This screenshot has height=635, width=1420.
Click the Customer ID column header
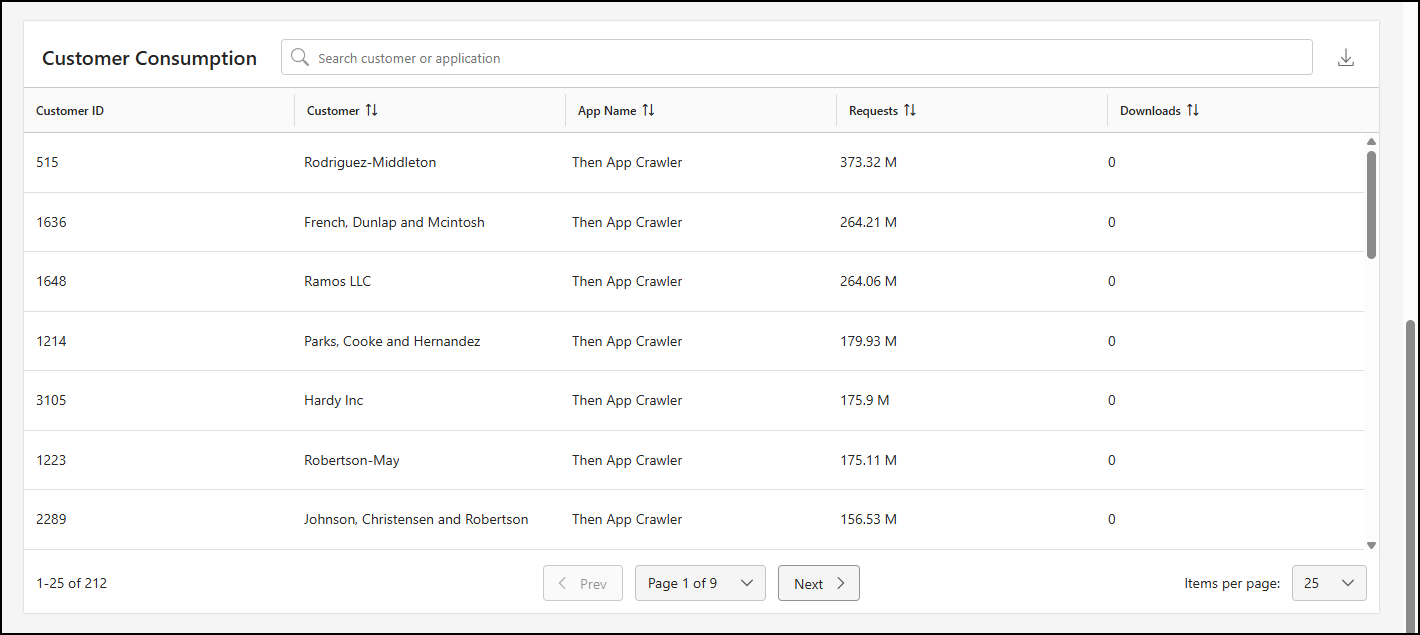coord(70,111)
